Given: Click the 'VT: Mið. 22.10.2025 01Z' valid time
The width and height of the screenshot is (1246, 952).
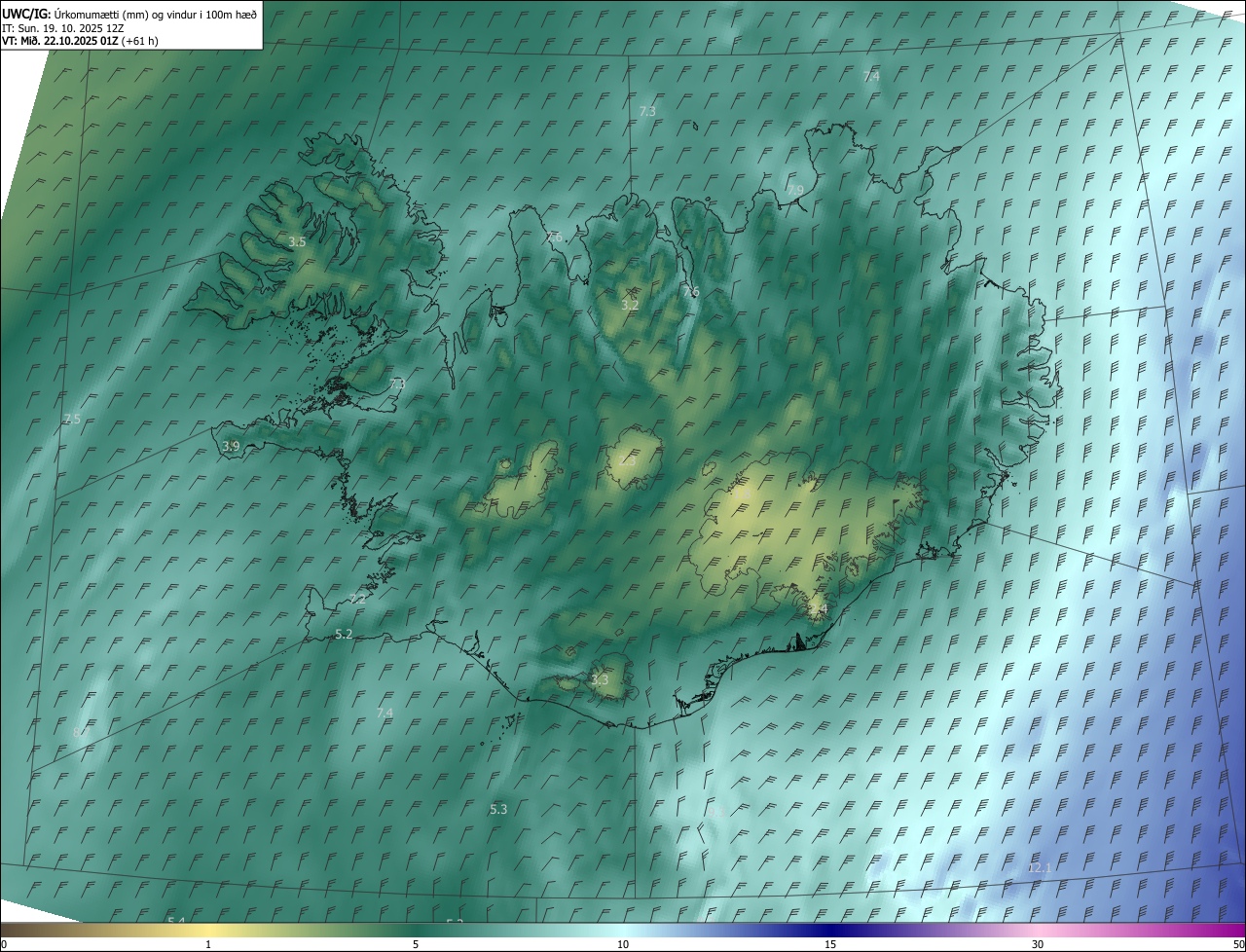Looking at the screenshot, I should coord(60,41).
